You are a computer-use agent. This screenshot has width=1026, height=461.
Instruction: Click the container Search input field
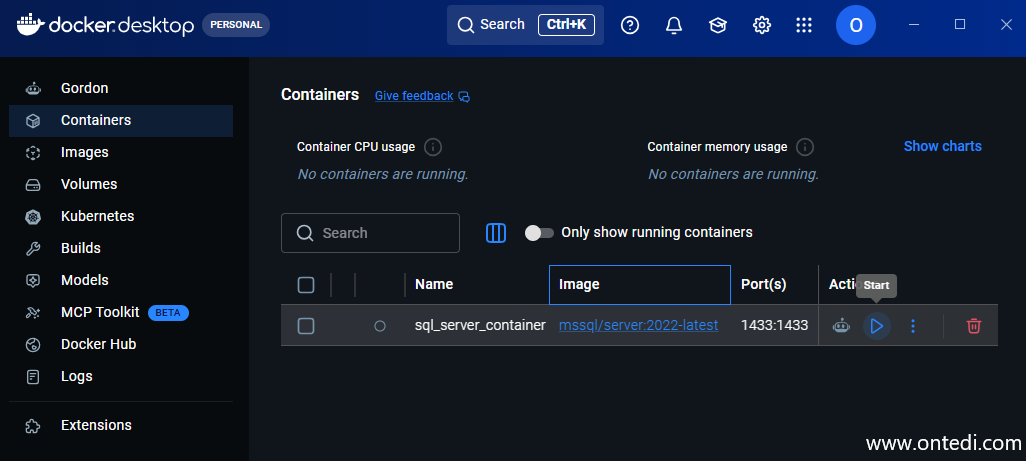(x=370, y=233)
